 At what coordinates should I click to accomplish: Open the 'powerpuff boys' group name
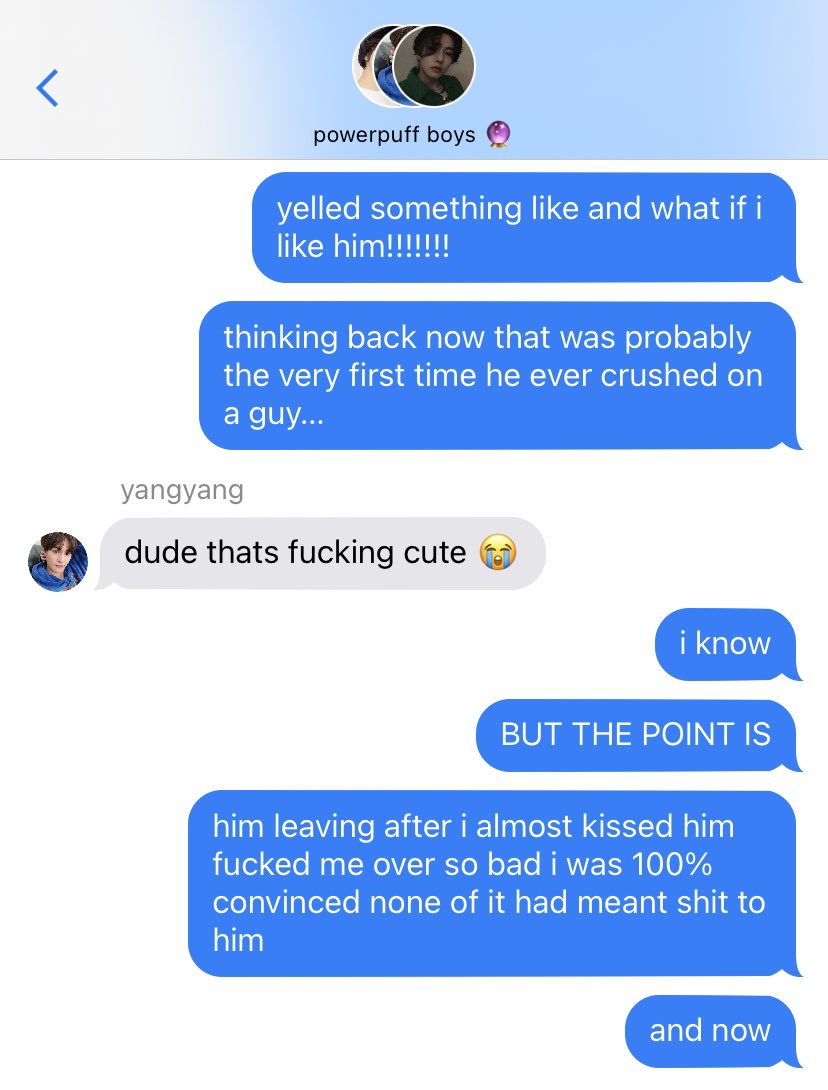pyautogui.click(x=394, y=134)
